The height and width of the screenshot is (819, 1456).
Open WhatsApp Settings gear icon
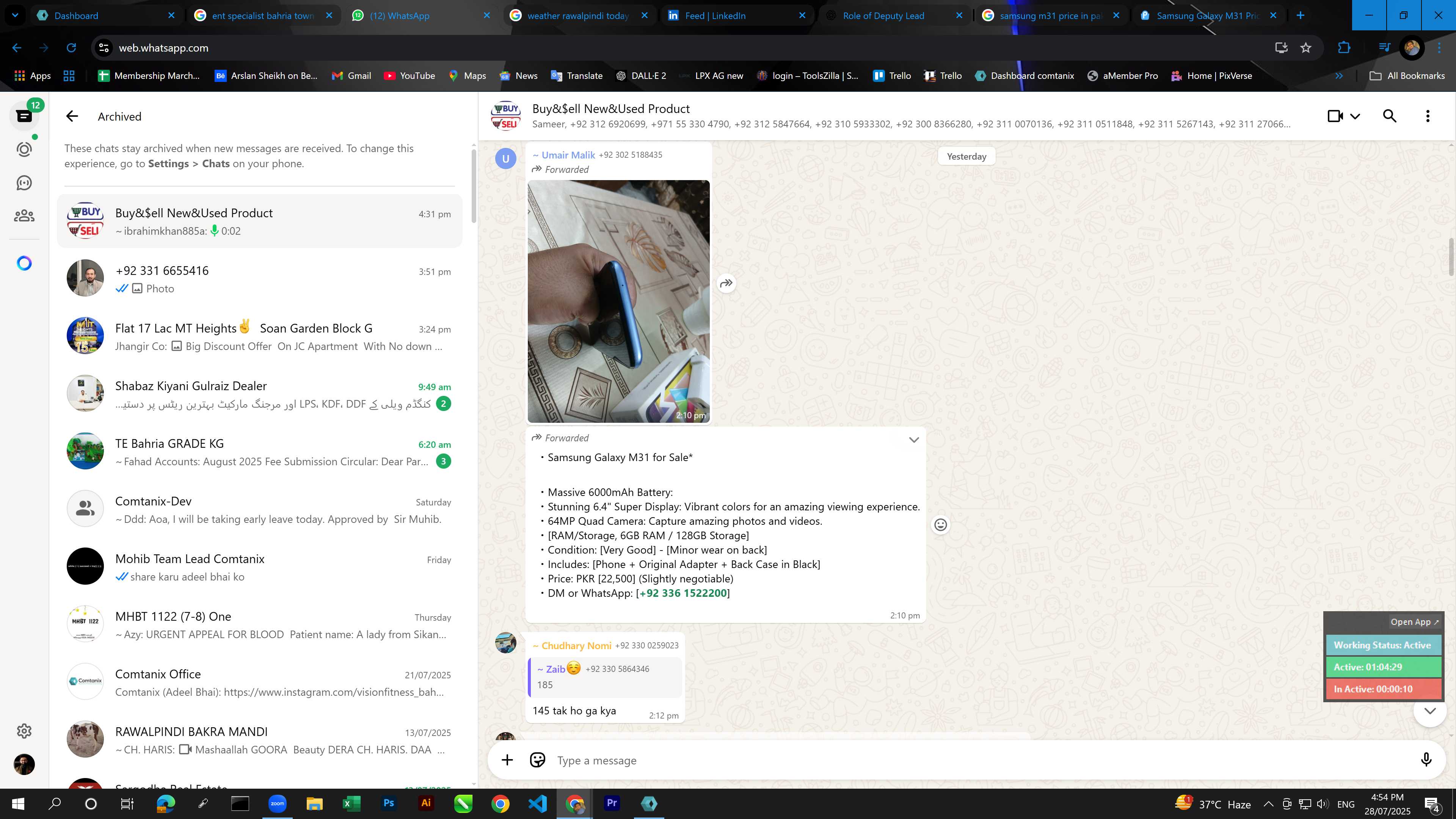click(x=24, y=731)
